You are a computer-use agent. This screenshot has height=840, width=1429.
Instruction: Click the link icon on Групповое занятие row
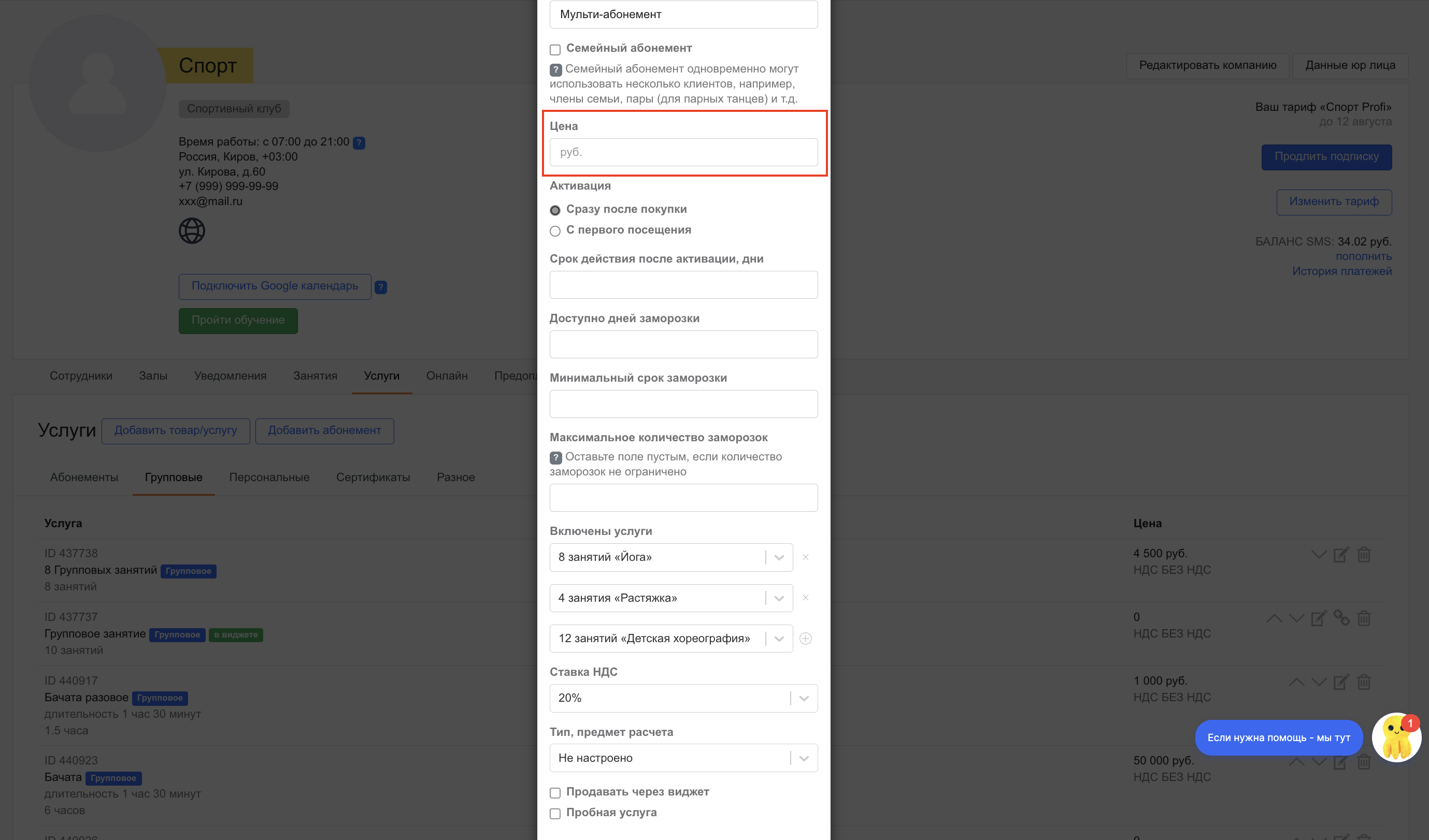1341,618
